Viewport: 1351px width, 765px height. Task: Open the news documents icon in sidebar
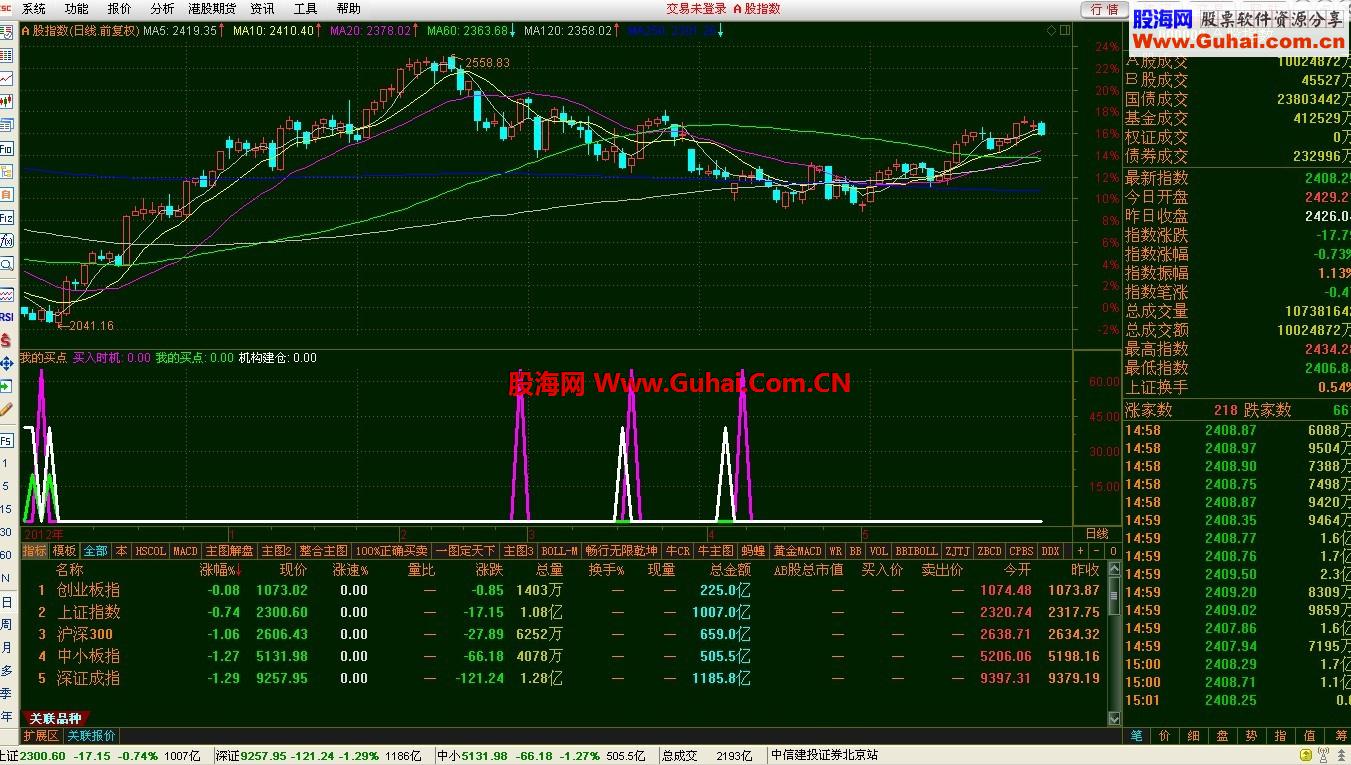(7, 124)
